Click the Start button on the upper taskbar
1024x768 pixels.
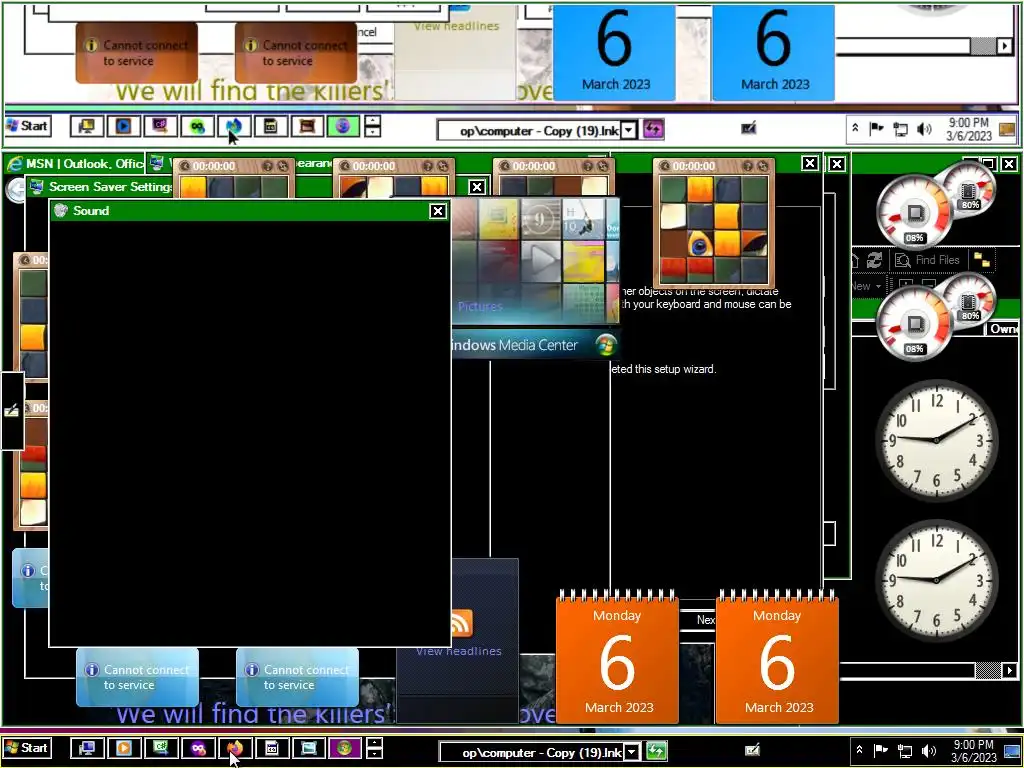27,125
